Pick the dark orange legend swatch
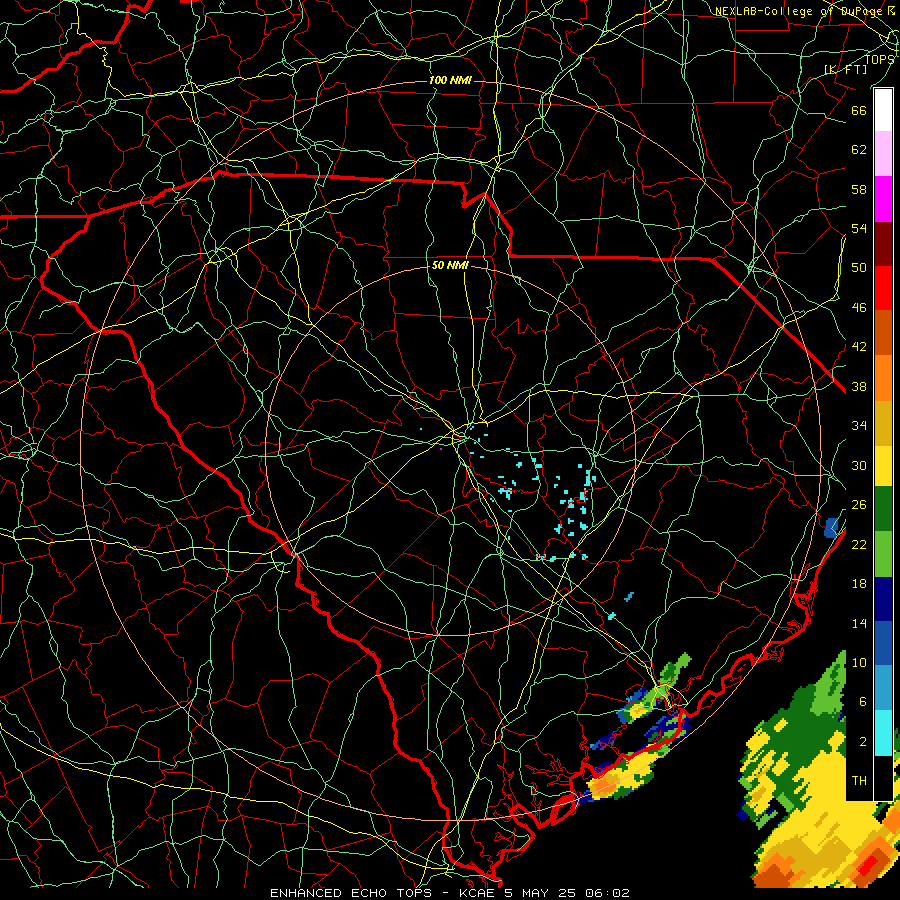900x900 pixels. (883, 333)
